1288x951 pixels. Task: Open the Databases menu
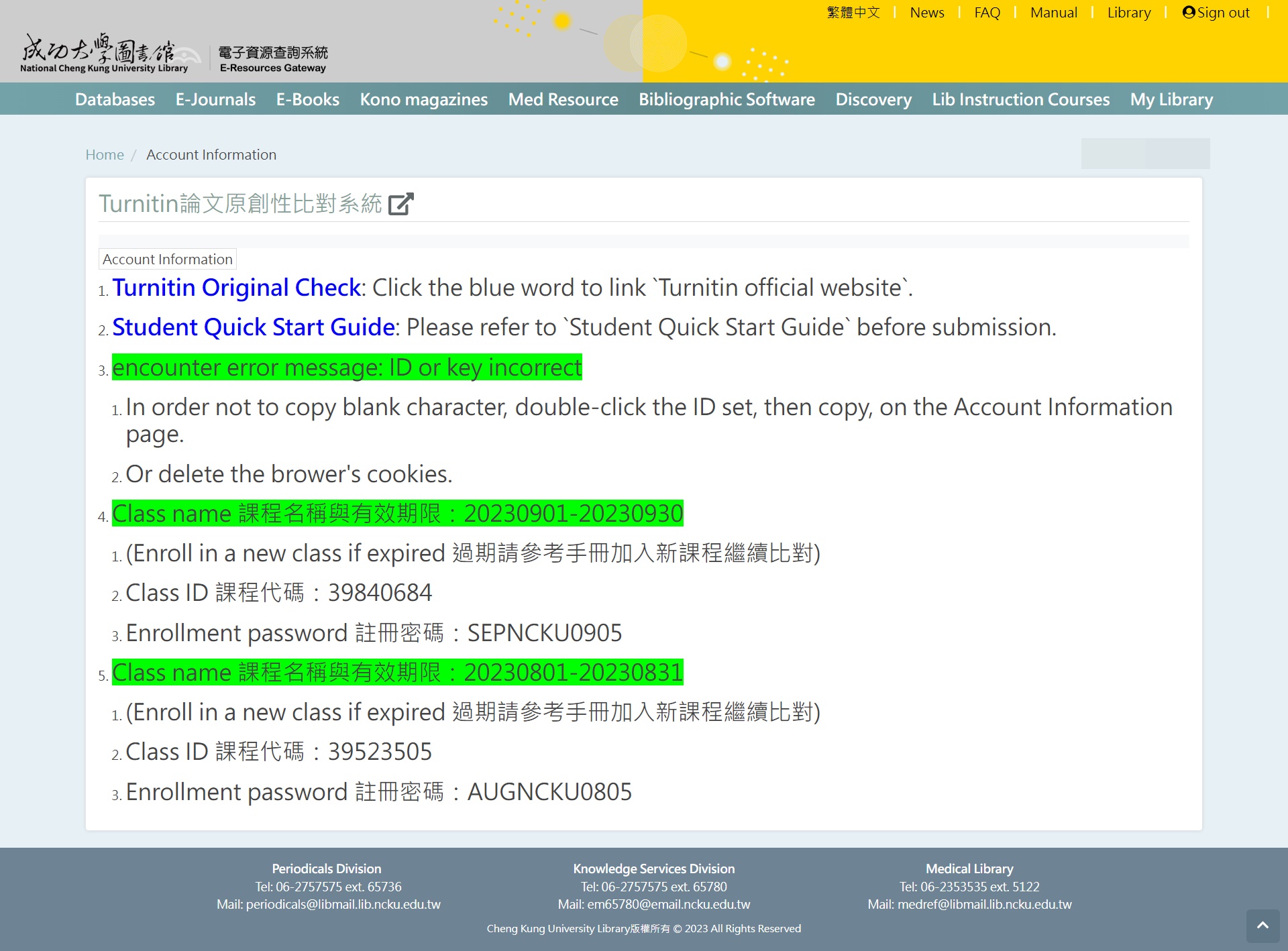(x=115, y=99)
